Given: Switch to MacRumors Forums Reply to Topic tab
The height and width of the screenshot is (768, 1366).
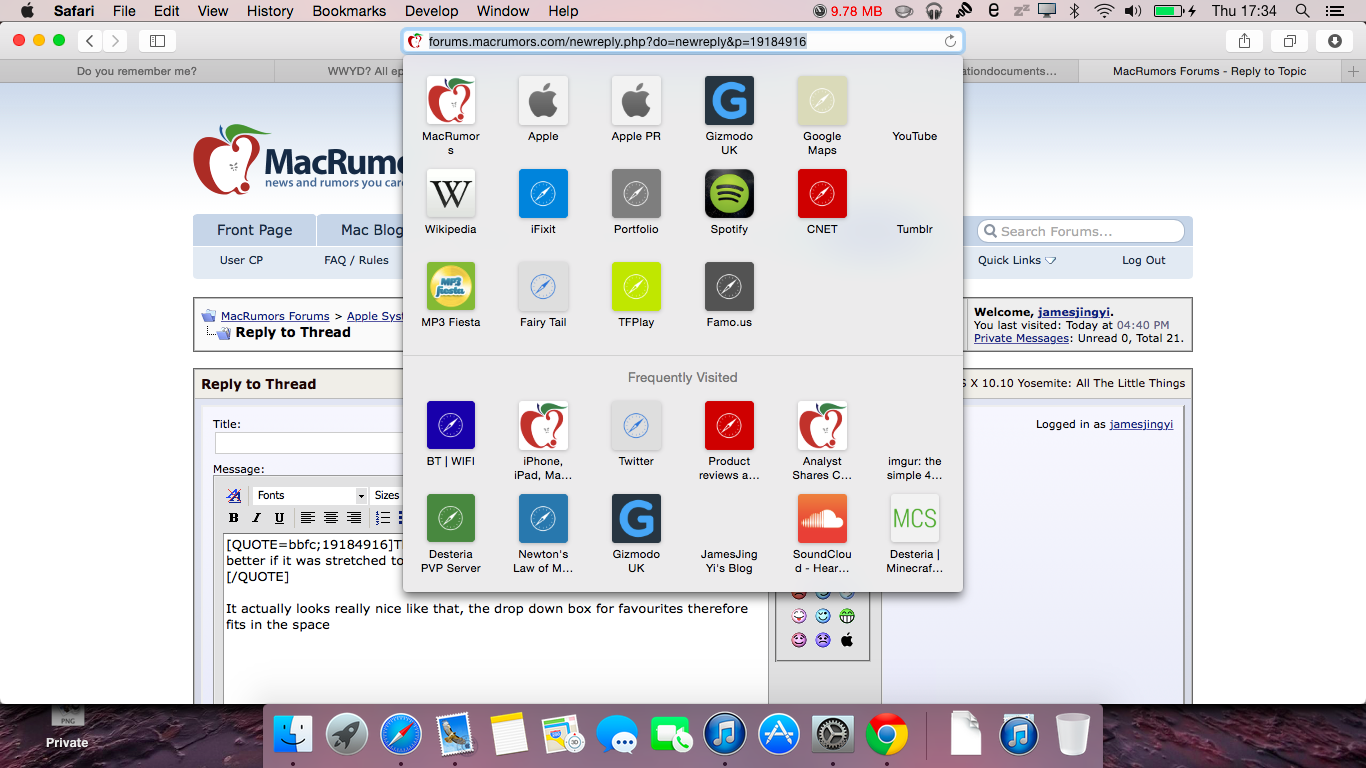Looking at the screenshot, I should tap(1209, 71).
